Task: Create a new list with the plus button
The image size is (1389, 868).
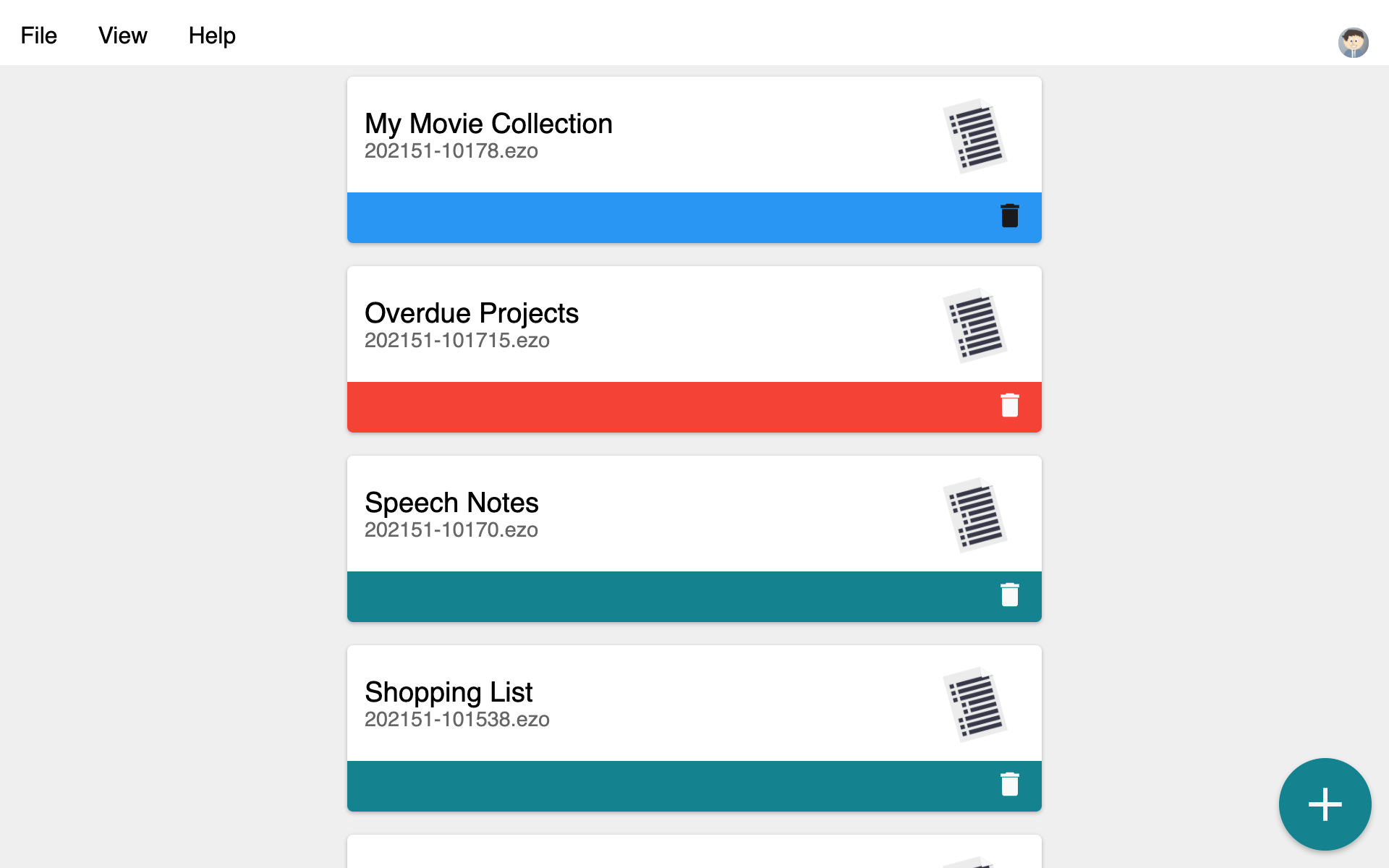Action: (x=1324, y=804)
